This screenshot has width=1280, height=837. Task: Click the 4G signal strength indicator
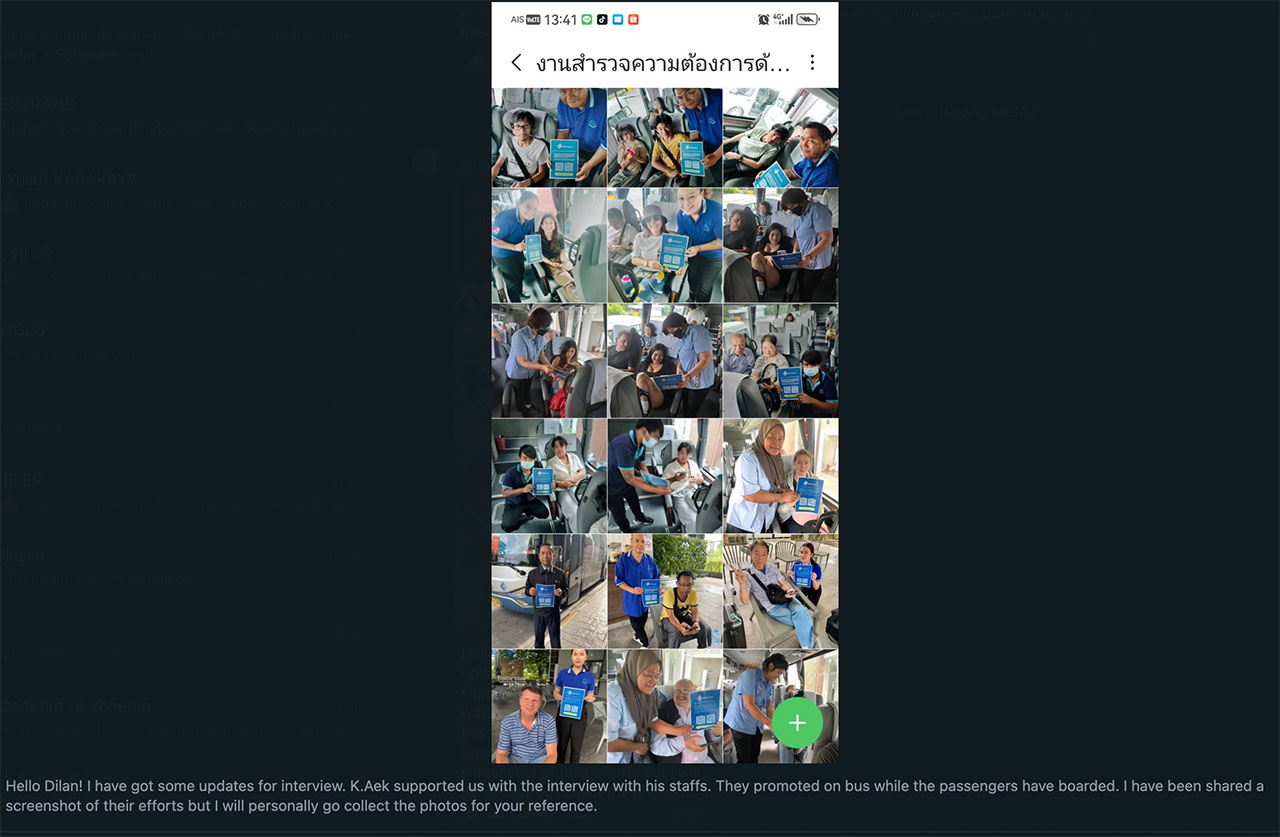[x=782, y=19]
